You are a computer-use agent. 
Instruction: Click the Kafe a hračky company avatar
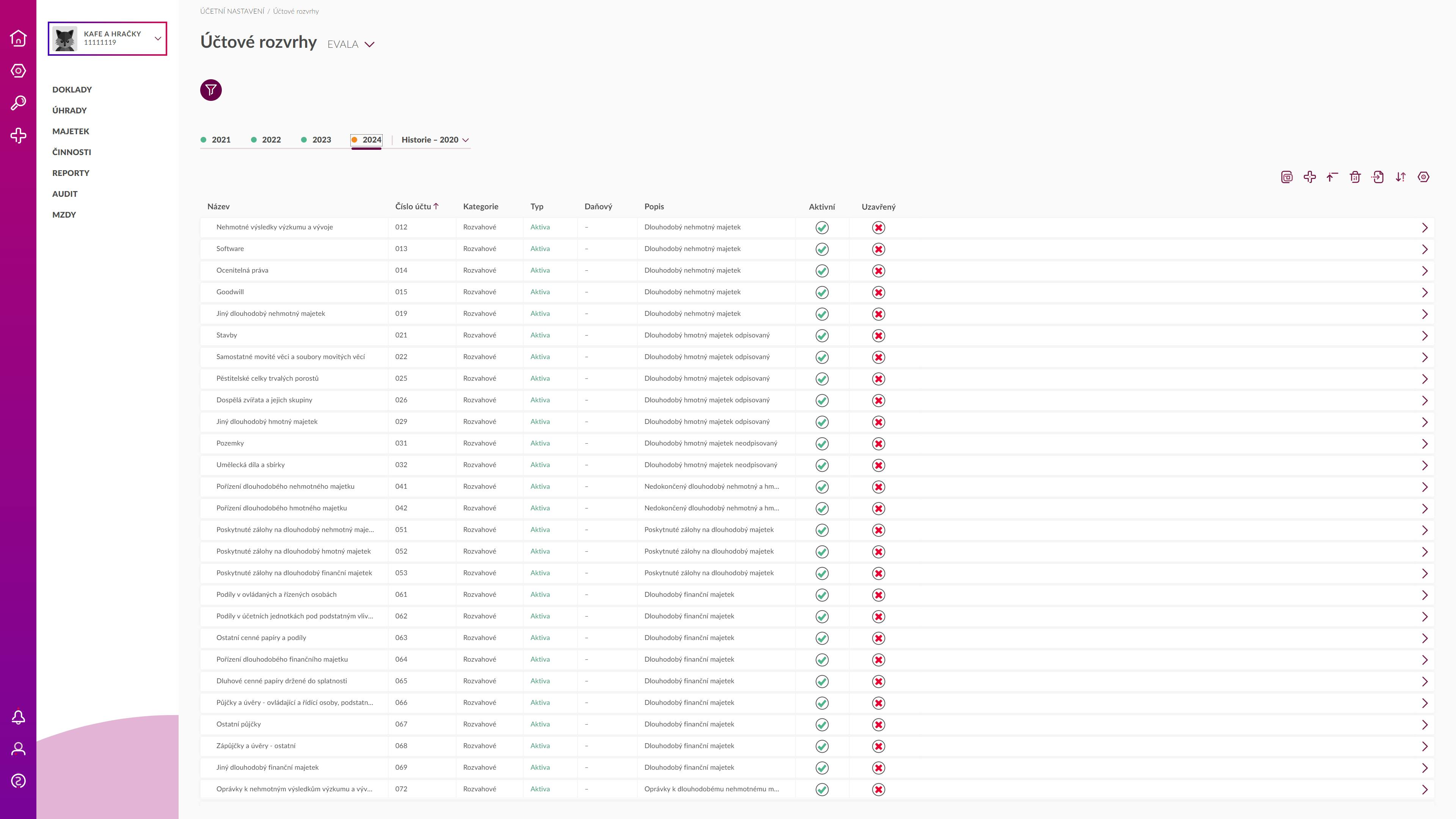[x=65, y=38]
